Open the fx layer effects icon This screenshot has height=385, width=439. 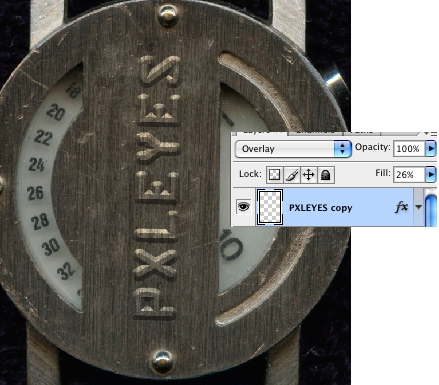(401, 207)
